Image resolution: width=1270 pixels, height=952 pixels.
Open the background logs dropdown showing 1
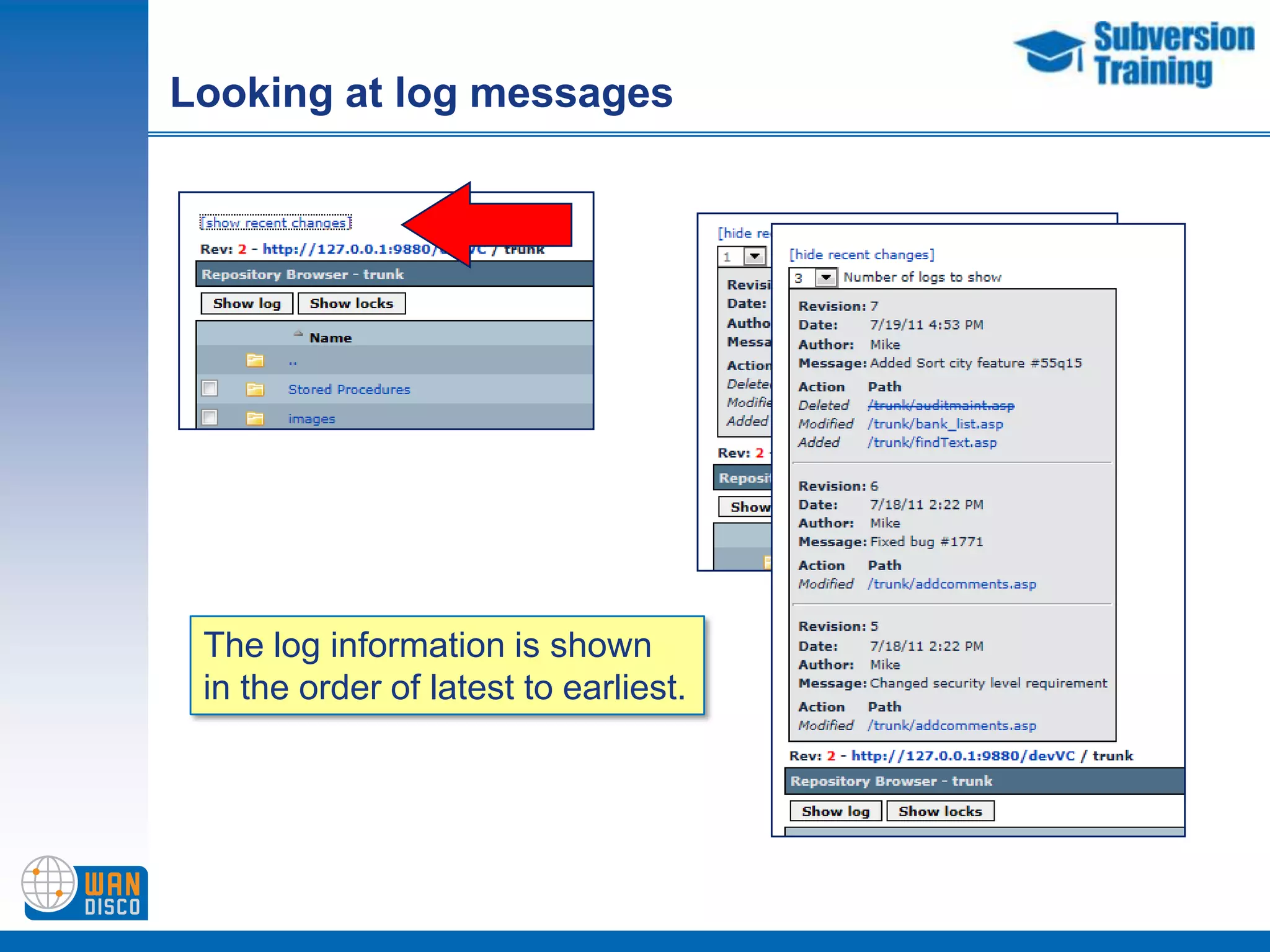pyautogui.click(x=755, y=256)
